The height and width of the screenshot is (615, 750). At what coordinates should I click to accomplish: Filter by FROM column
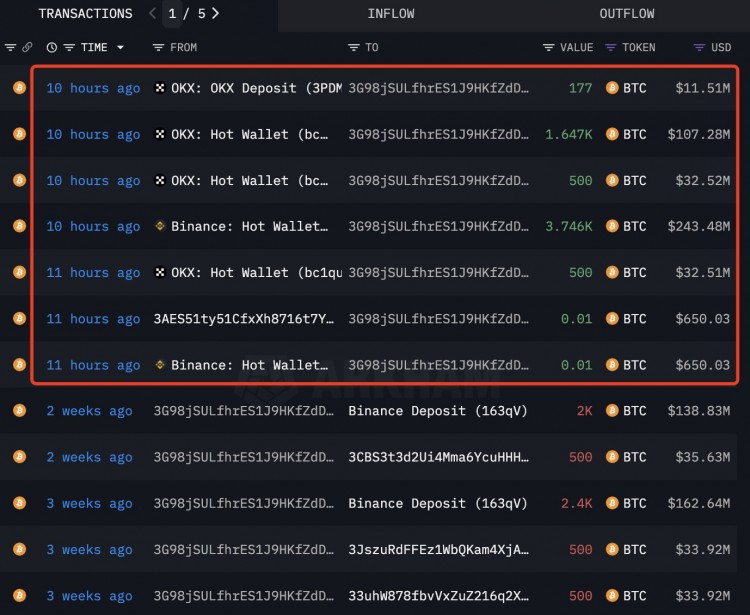pos(158,47)
